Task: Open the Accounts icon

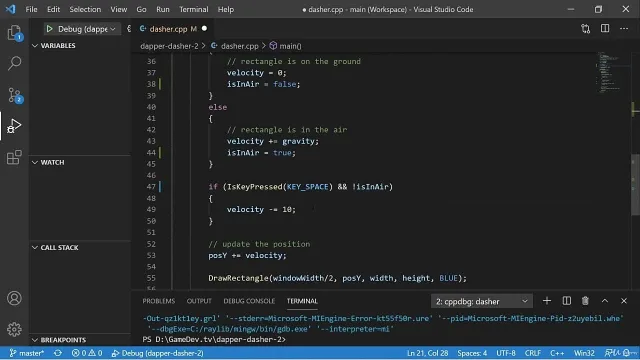Action: point(14,298)
